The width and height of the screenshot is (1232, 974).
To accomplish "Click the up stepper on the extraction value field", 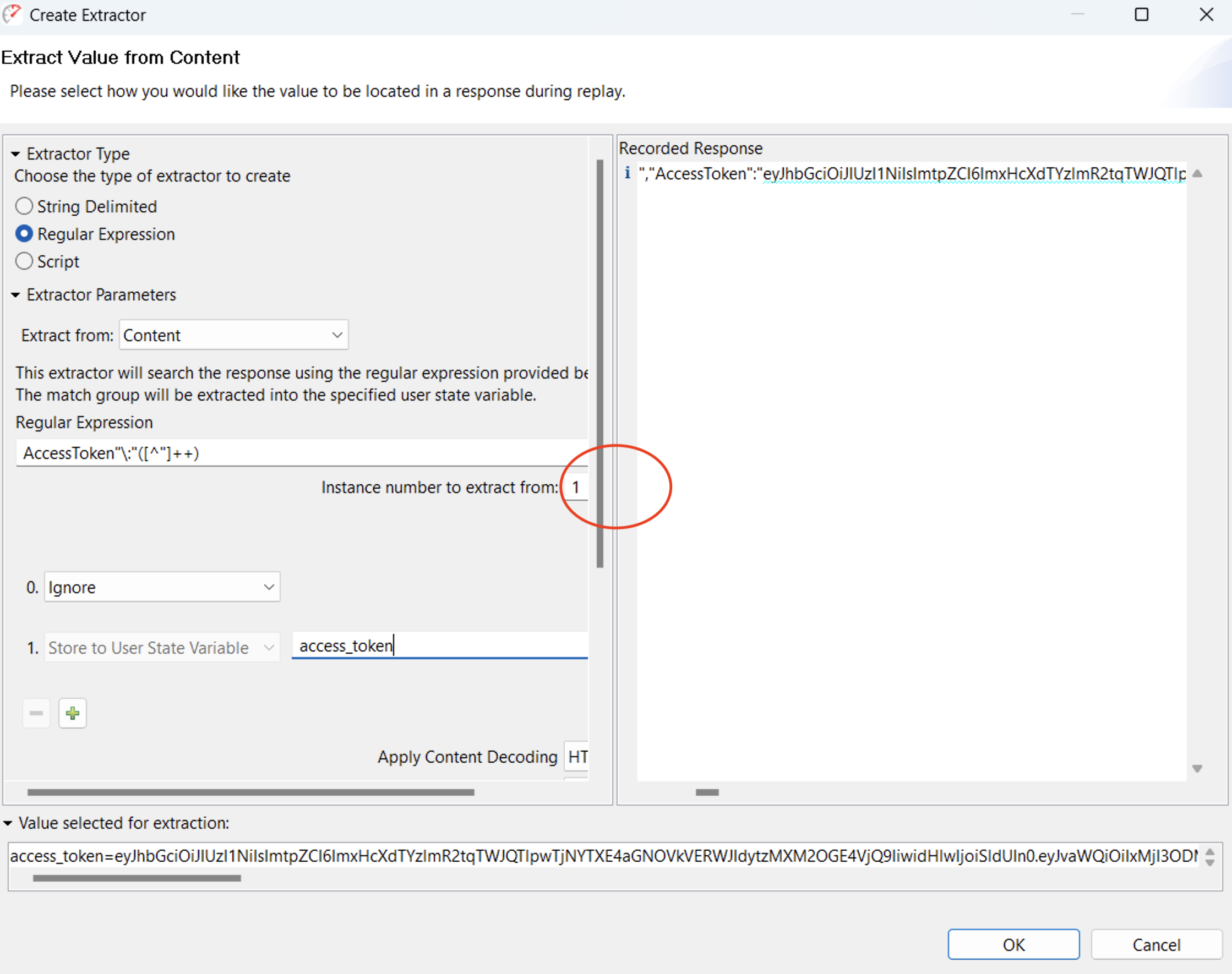I will click(1209, 851).
